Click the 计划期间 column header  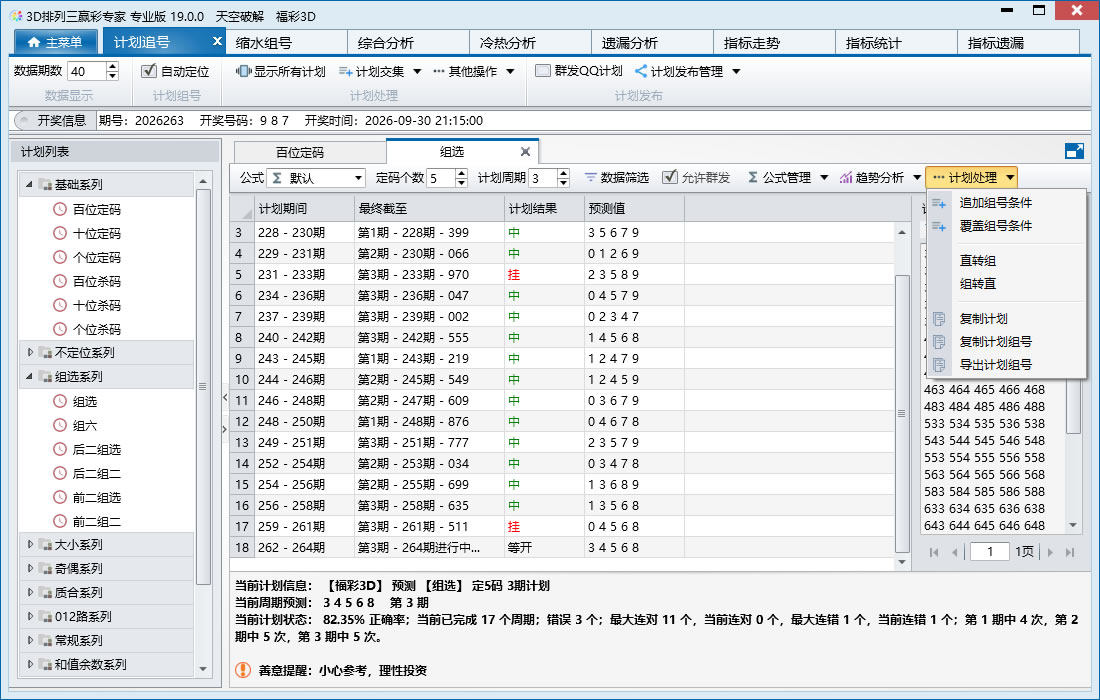click(x=304, y=208)
